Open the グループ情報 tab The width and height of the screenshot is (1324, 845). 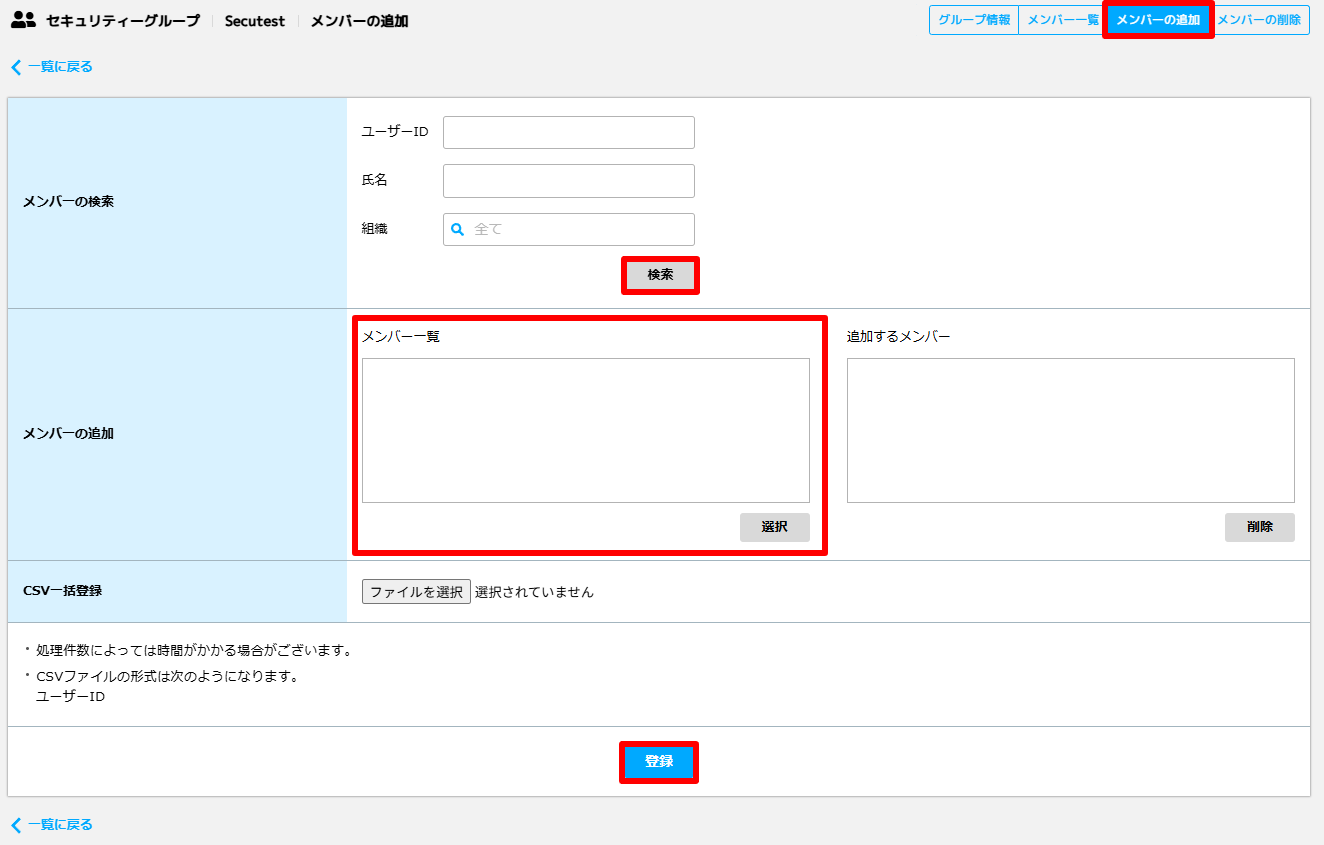tap(974, 20)
